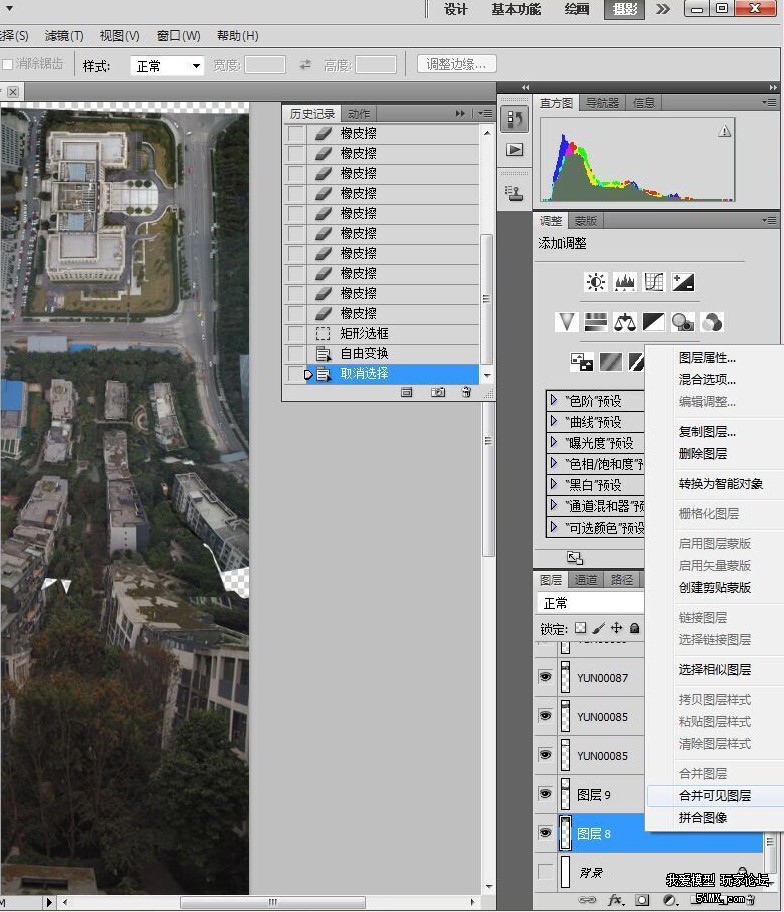This screenshot has width=784, height=912.
Task: Choose 合并可见图层 from context menu
Action: tap(714, 796)
